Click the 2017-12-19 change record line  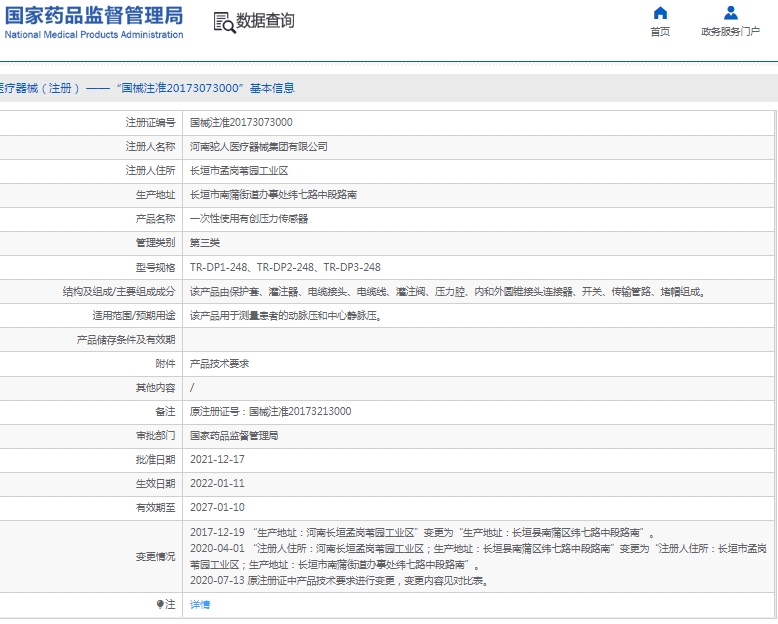pyautogui.click(x=422, y=533)
